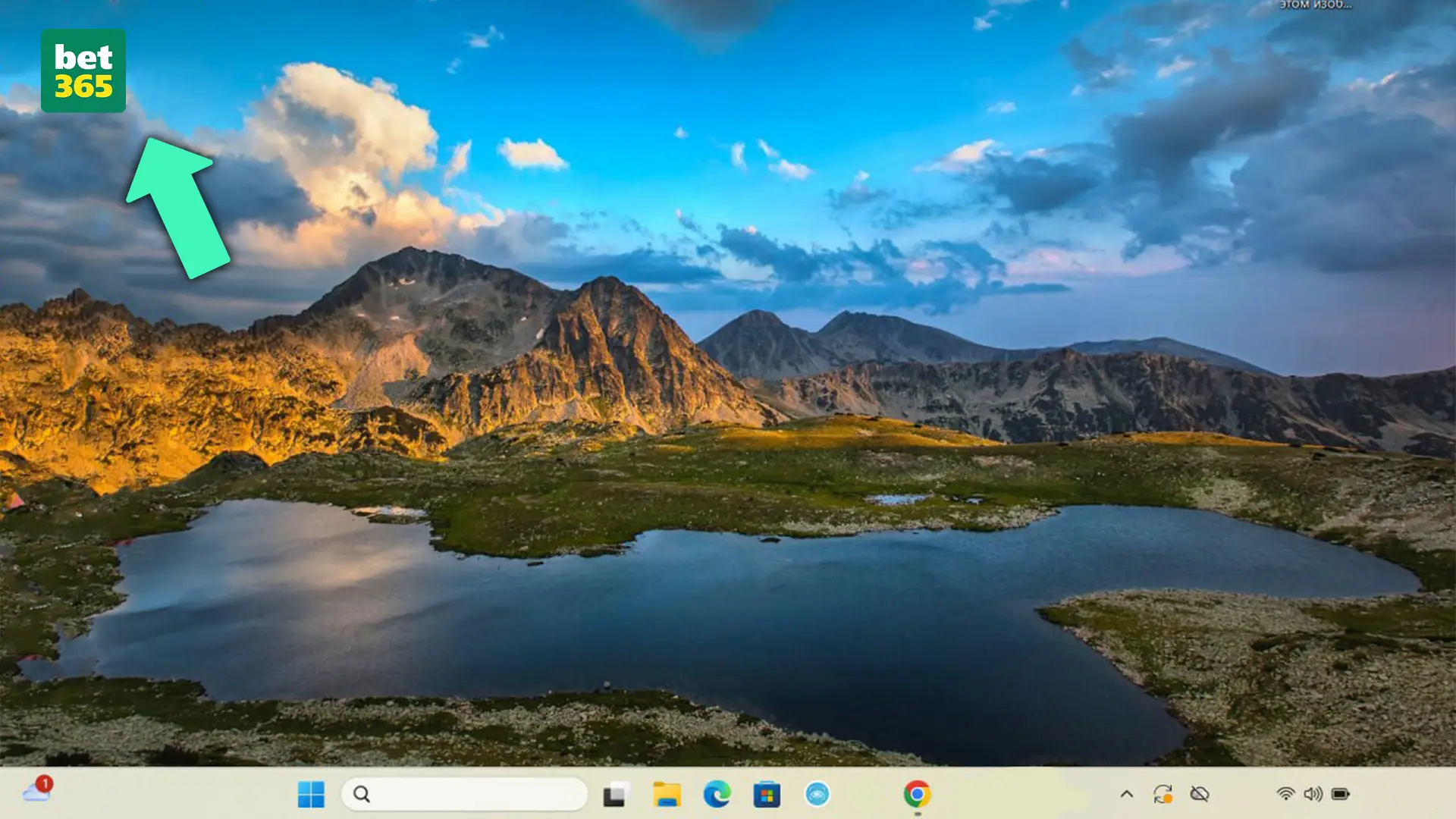
Task: Click the speaker volume icon
Action: tap(1313, 794)
